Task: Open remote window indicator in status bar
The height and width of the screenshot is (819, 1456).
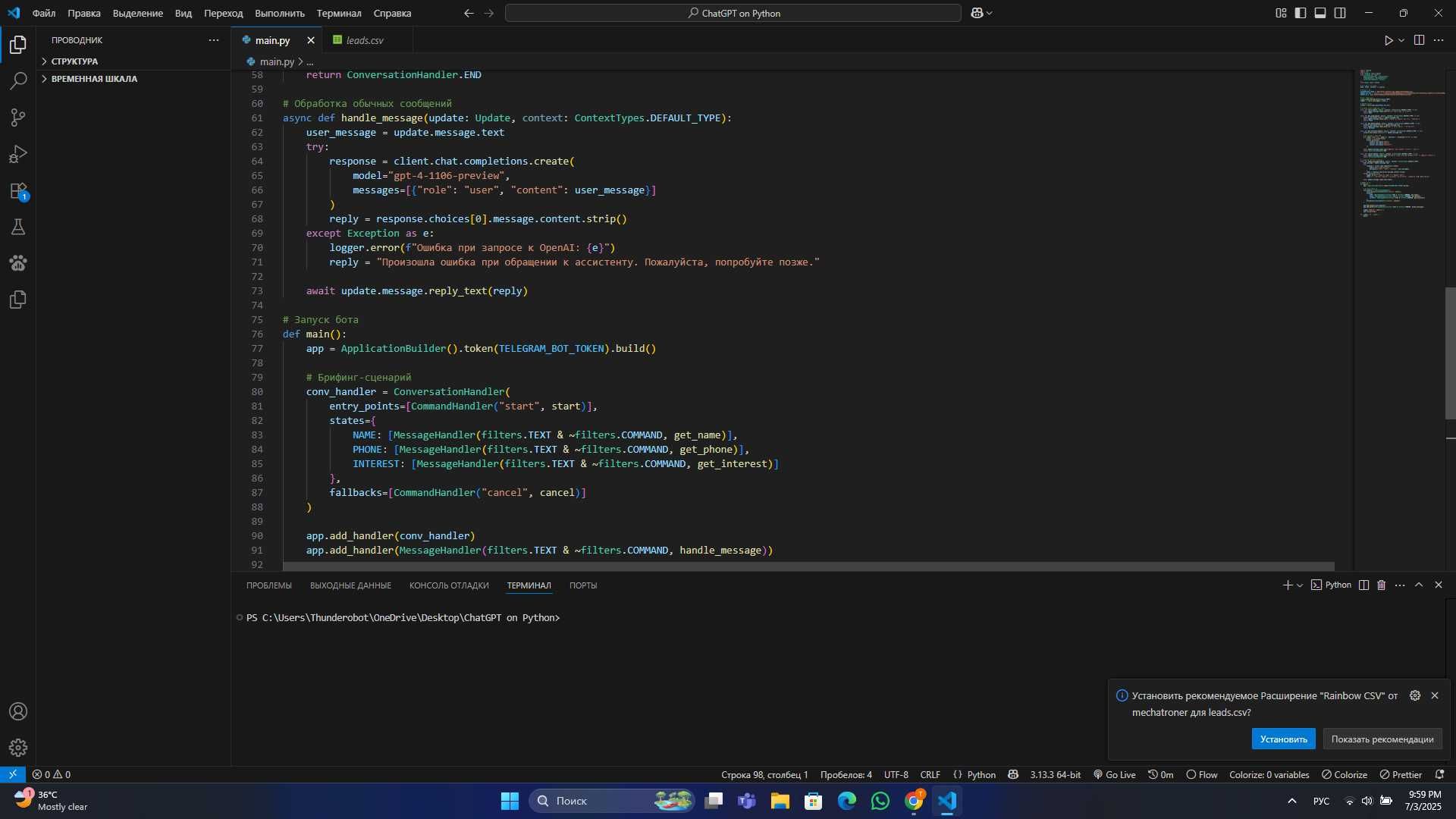Action: pos(13,774)
